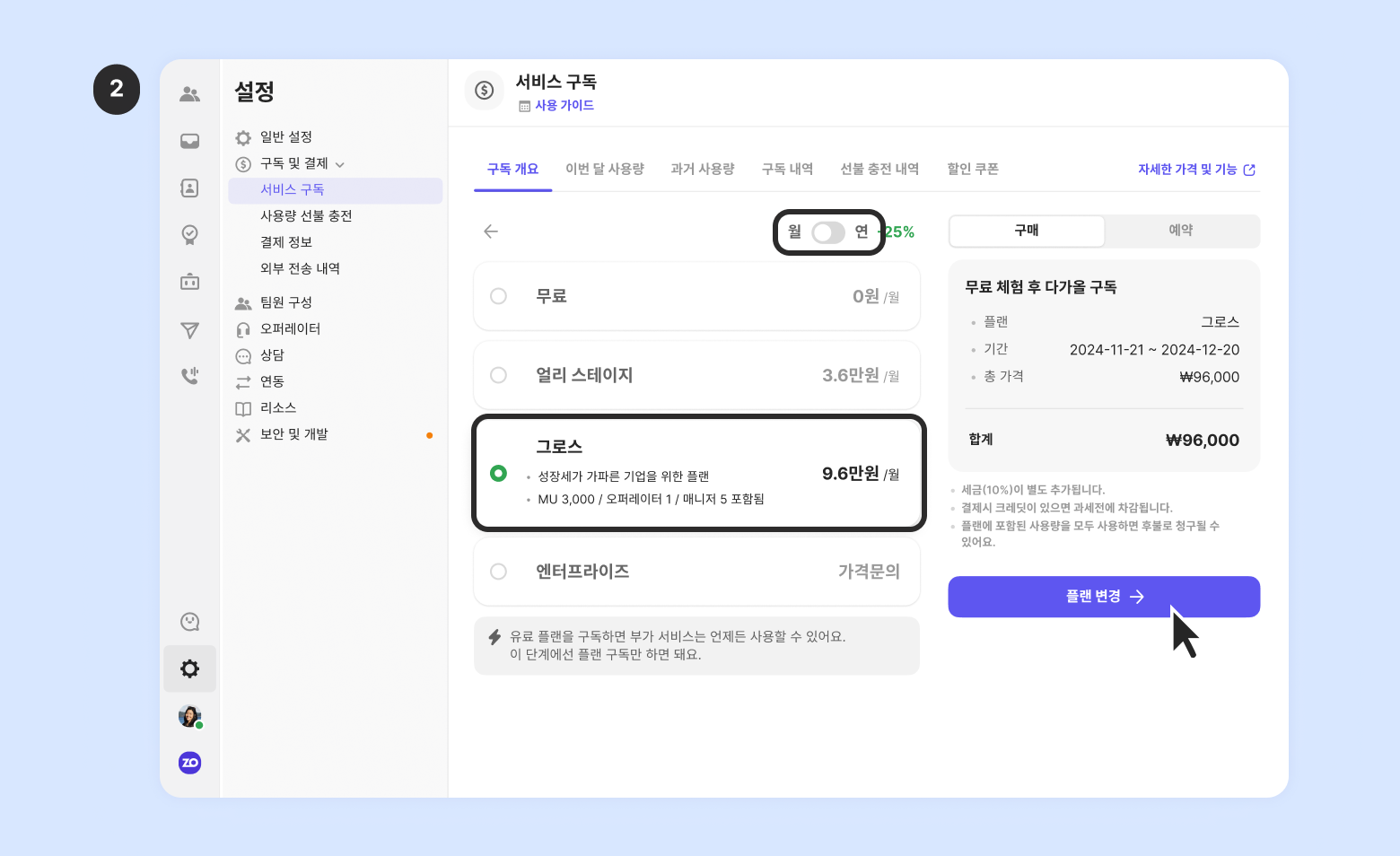Open the 자세한 가격 및 기능 link
This screenshot has height=856, width=1400.
coord(1195,170)
